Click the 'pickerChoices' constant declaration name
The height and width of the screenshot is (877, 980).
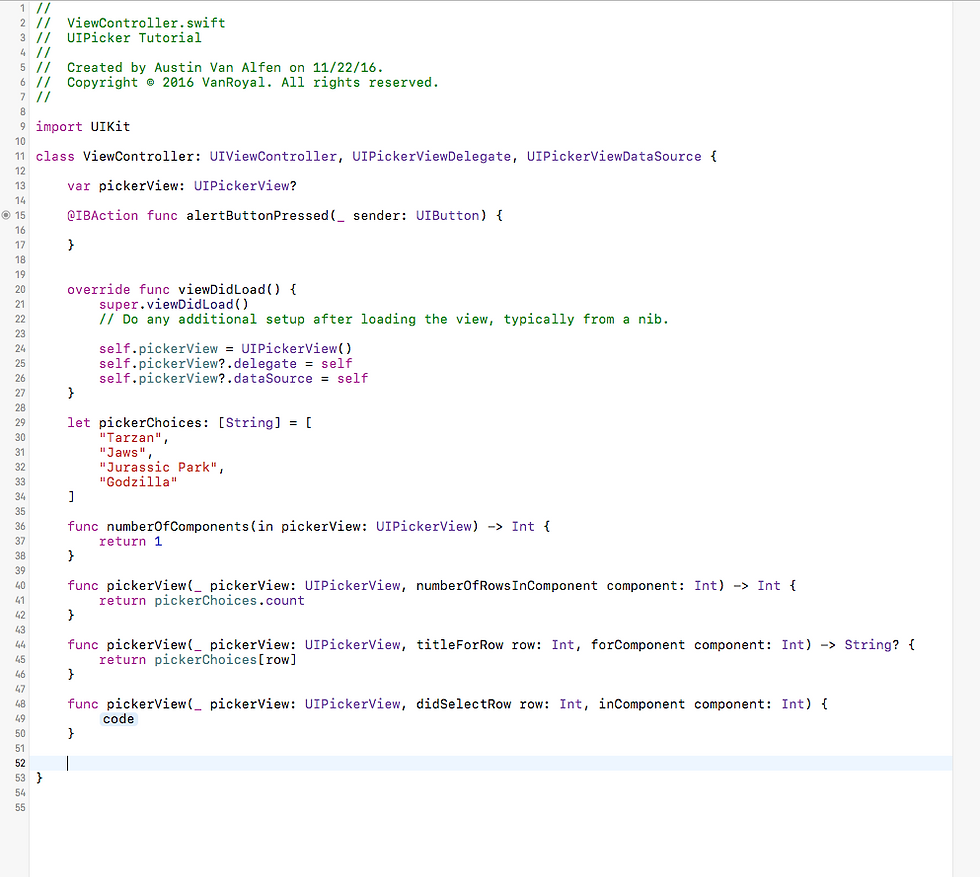pos(151,423)
